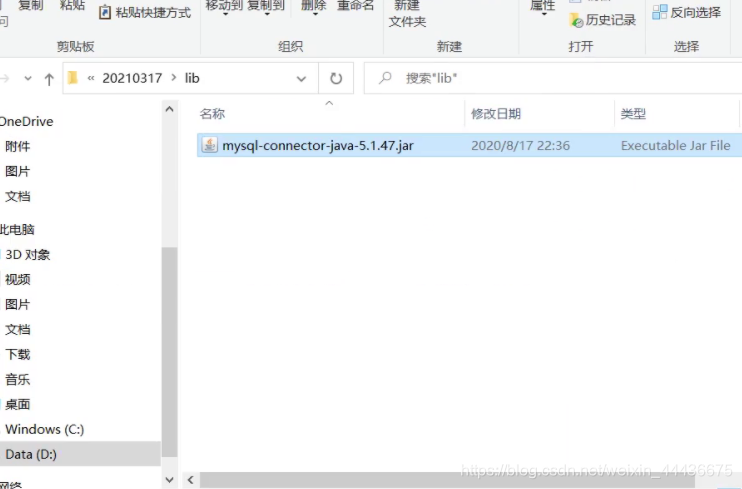Click the 2020/8/17 22:36 date cell

point(521,145)
